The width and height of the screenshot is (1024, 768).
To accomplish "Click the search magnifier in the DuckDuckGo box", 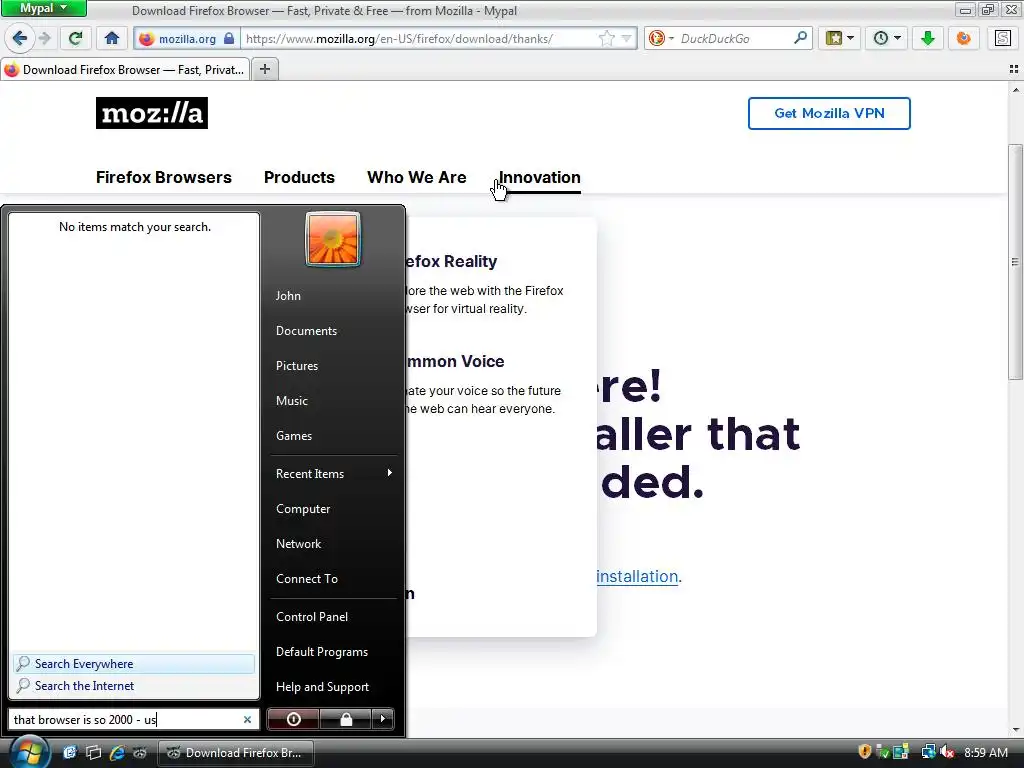I will [x=800, y=38].
